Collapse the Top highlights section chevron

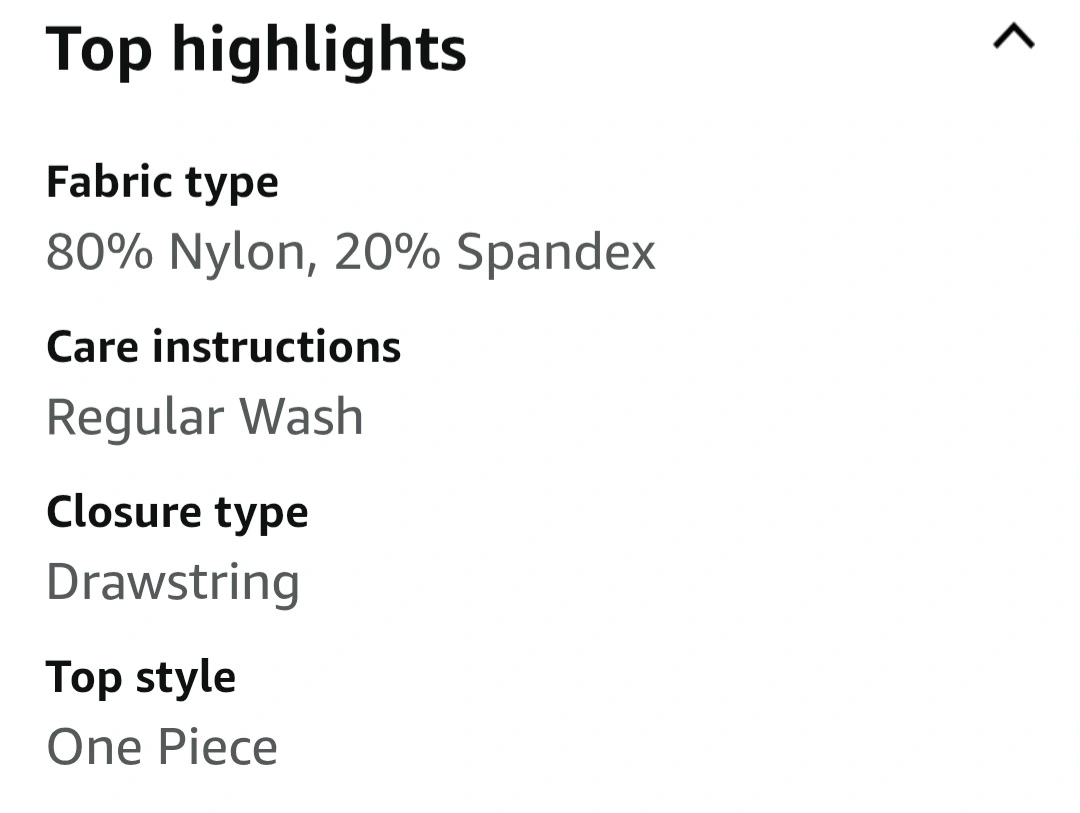tap(1013, 38)
